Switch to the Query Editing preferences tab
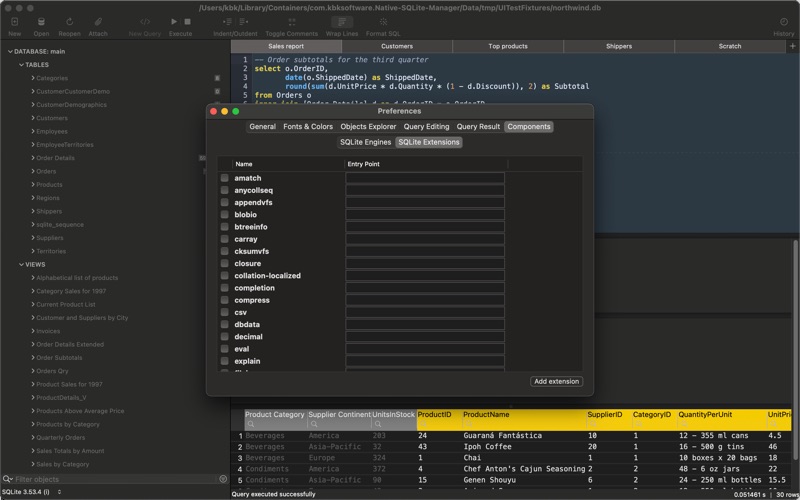Image resolution: width=800 pixels, height=500 pixels. pos(427,127)
